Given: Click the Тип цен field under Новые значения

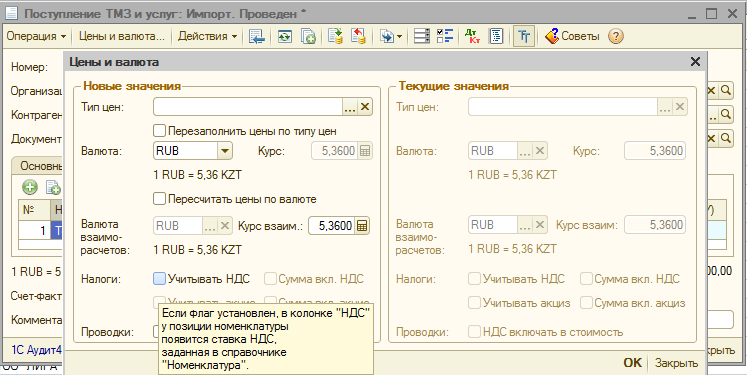Looking at the screenshot, I should [248, 107].
